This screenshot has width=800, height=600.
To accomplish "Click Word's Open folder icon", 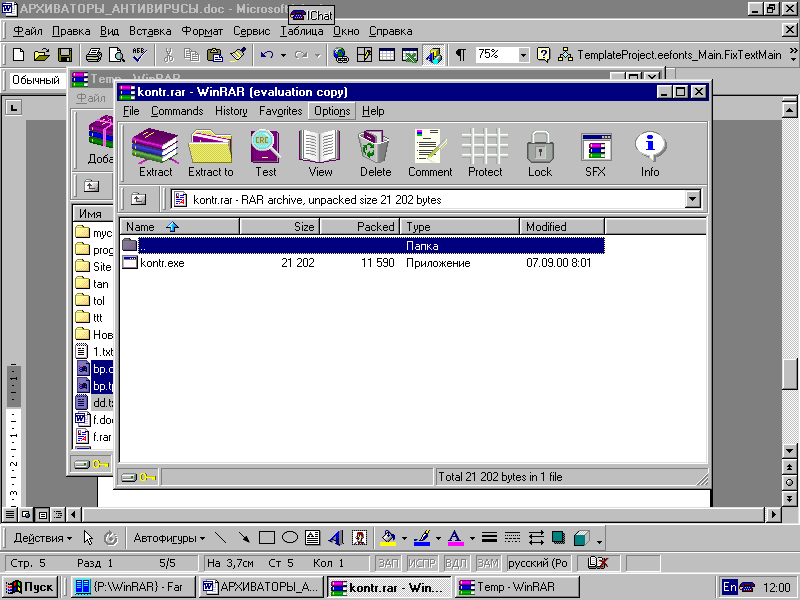I will pos(41,55).
